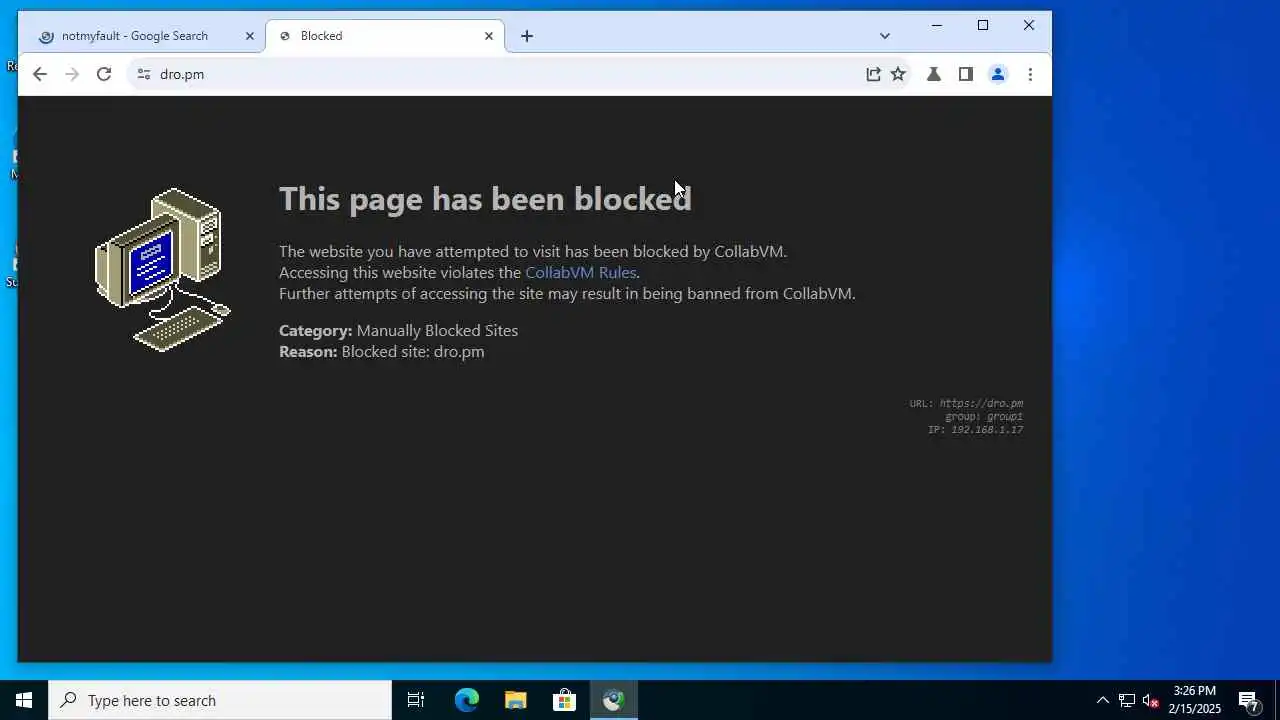This screenshot has width=1280, height=720.
Task: Open File Explorer from the taskbar
Action: pyautogui.click(x=515, y=700)
